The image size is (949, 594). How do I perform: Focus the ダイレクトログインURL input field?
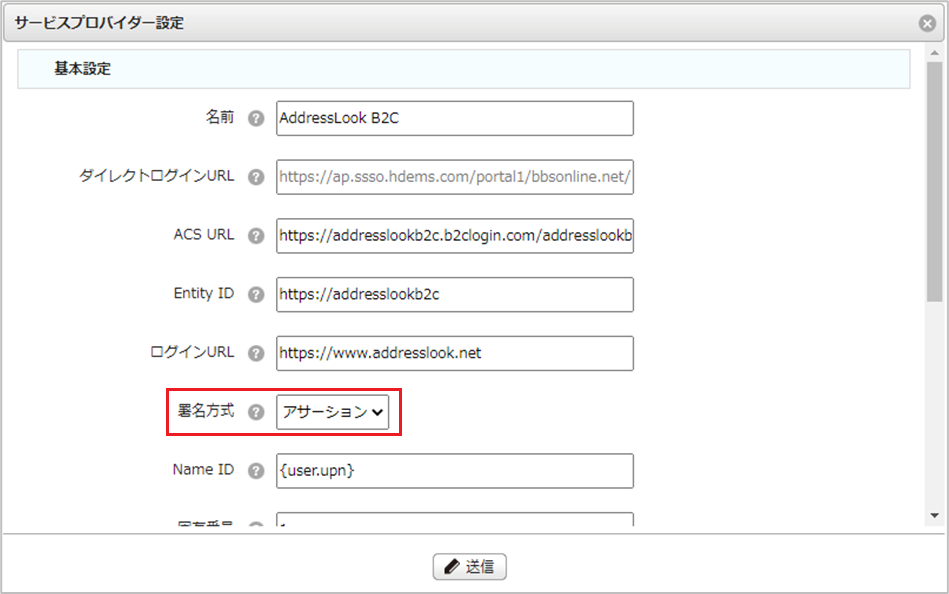(x=455, y=177)
